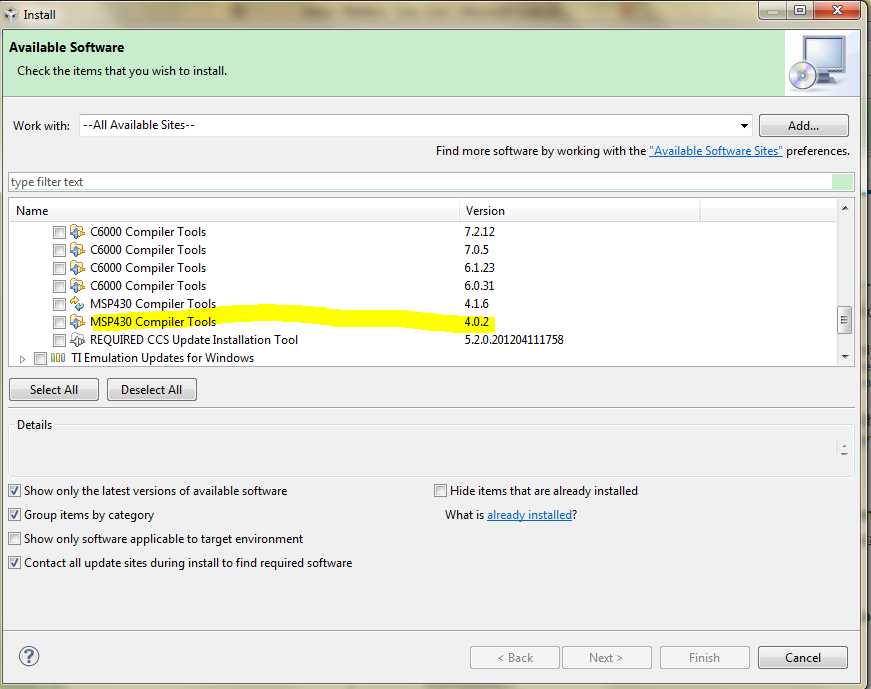Click version text 6.0.31
The width and height of the screenshot is (871, 689).
point(479,286)
